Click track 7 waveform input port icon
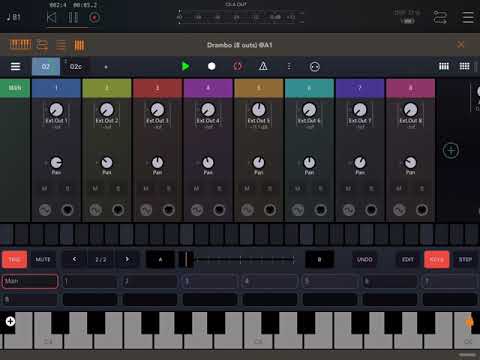The image size is (480, 360). coord(349,210)
